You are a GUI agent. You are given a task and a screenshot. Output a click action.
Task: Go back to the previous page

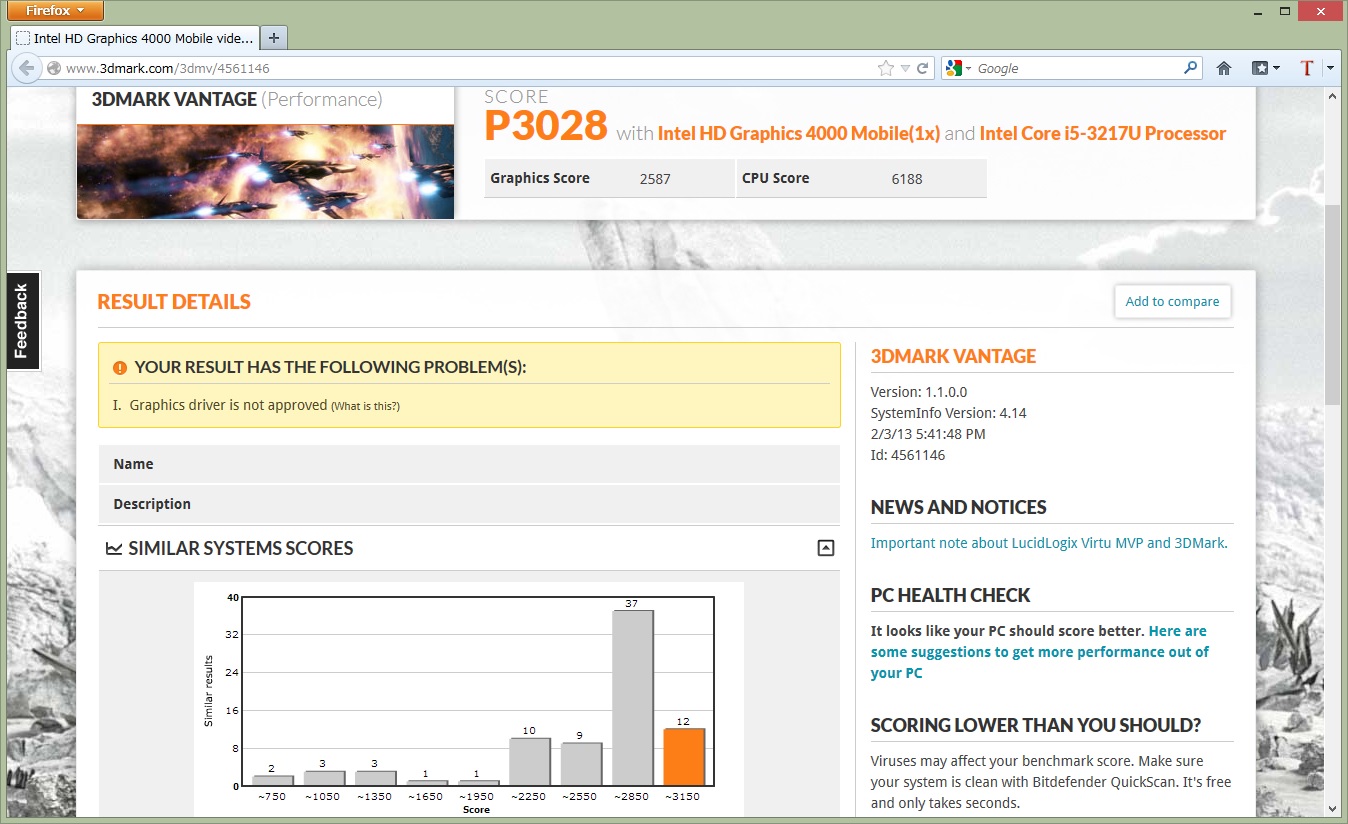pos(26,68)
